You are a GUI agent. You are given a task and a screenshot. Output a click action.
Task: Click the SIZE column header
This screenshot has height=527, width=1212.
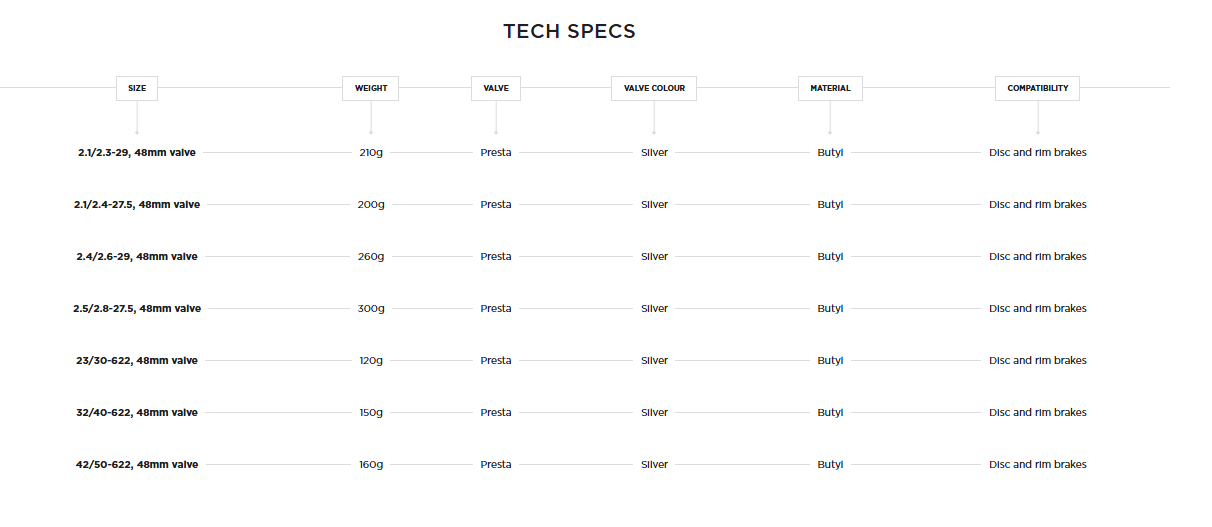(x=137, y=88)
